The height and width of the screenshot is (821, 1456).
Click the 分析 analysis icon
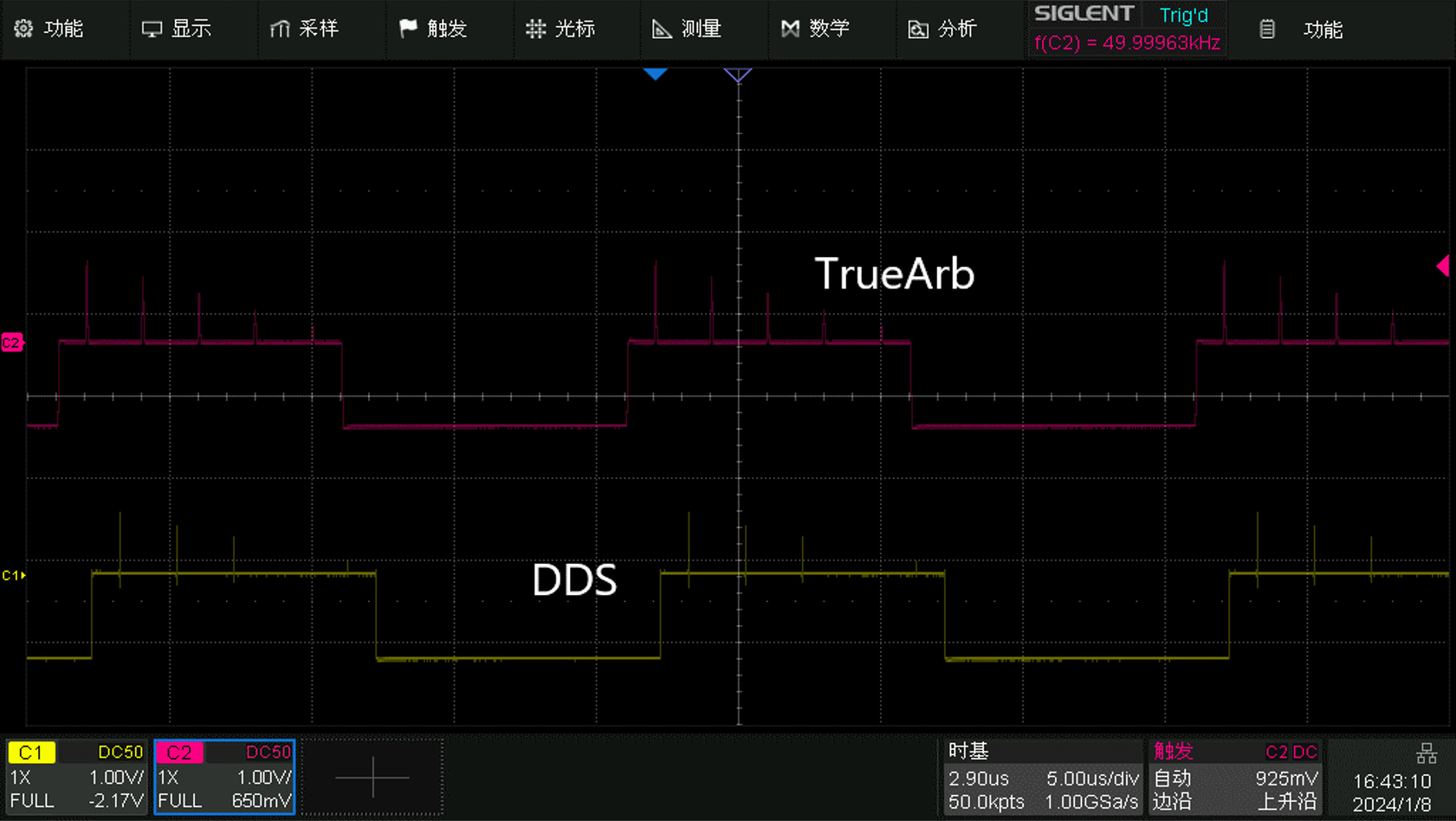coord(917,29)
